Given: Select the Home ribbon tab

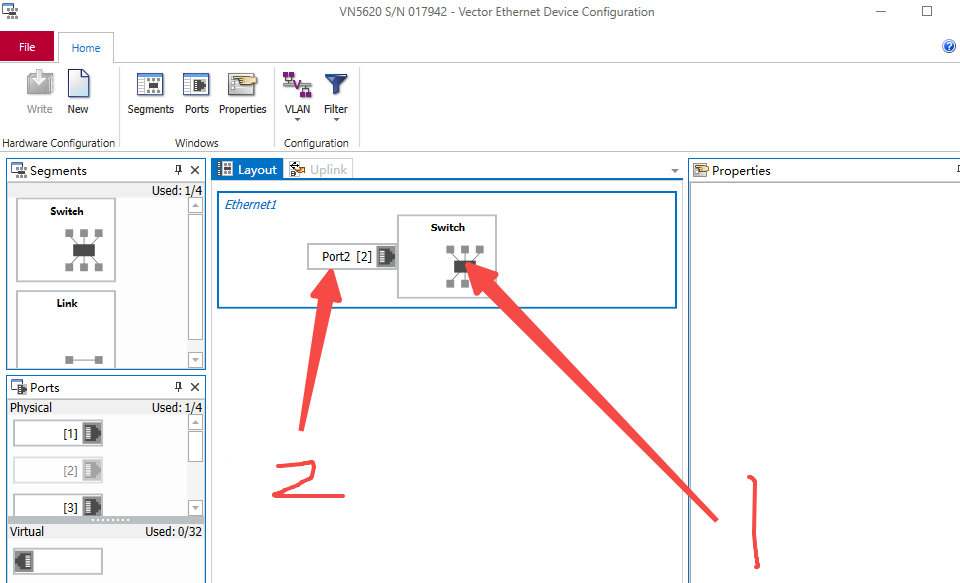Looking at the screenshot, I should click(86, 48).
